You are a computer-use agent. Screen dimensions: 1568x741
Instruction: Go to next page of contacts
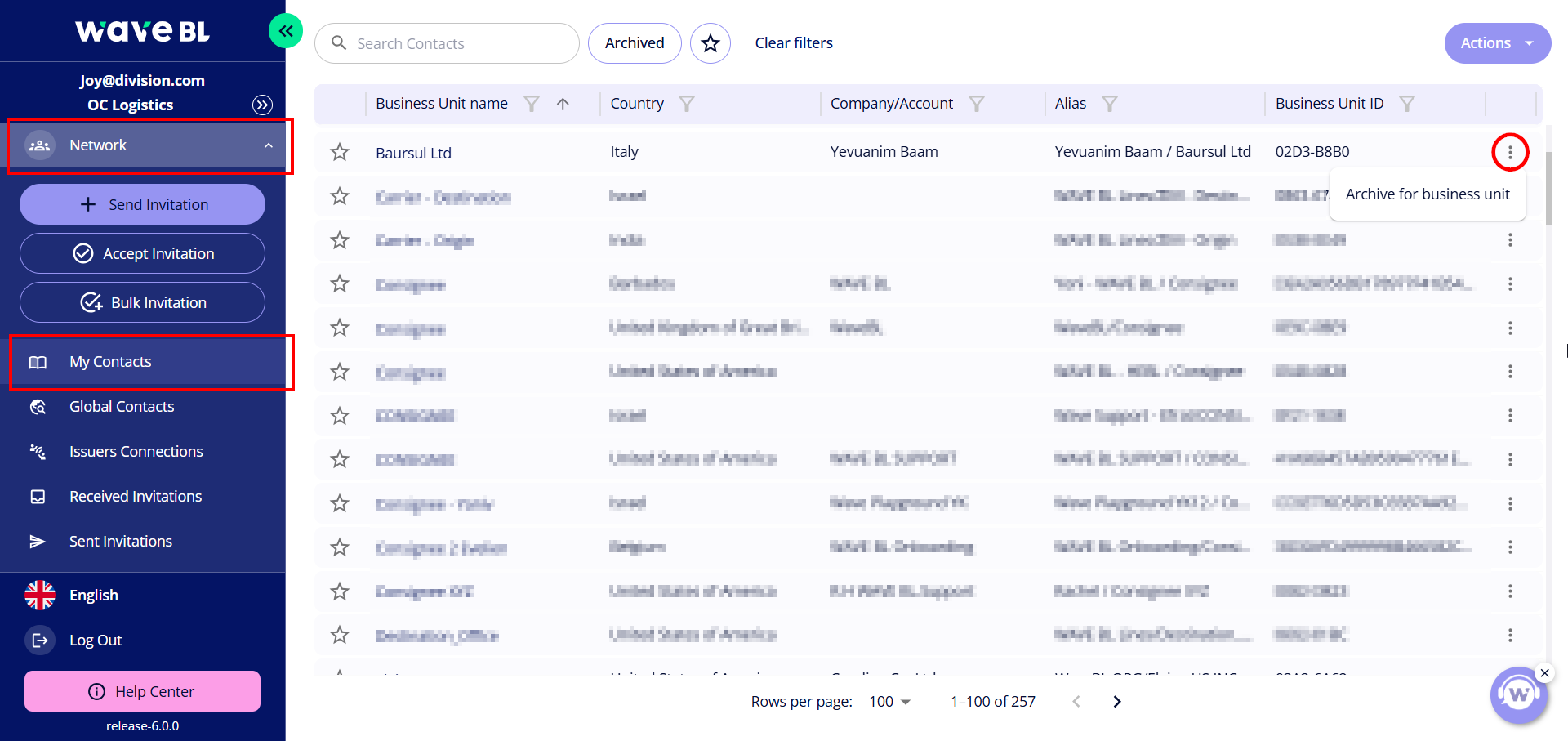pos(1117,702)
